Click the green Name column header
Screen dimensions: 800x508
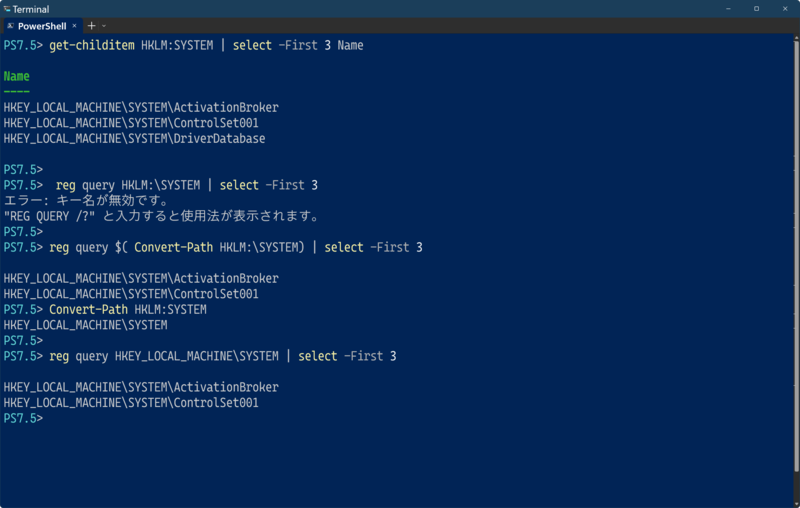pos(17,76)
